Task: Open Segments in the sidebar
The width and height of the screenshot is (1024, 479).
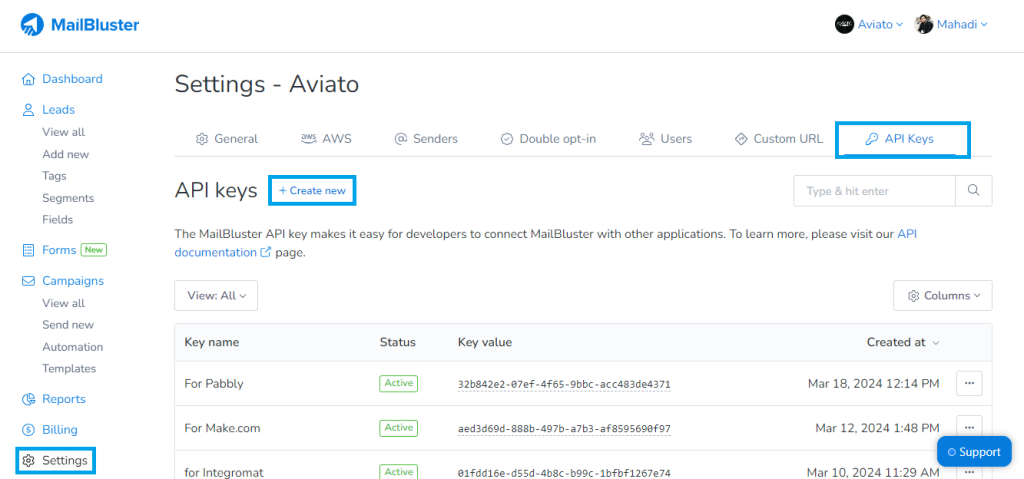Action: click(68, 198)
